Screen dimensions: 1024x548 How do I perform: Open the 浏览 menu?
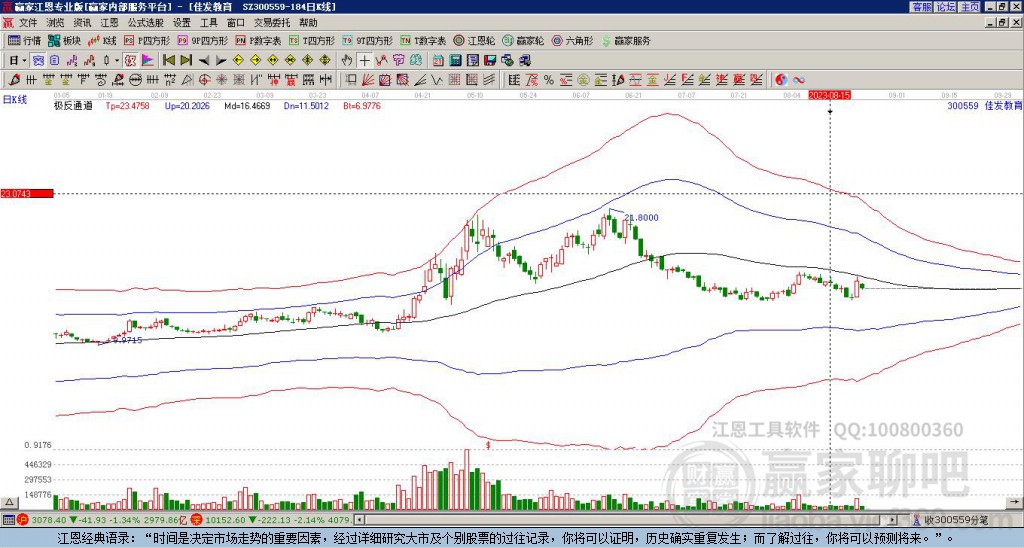56,23
